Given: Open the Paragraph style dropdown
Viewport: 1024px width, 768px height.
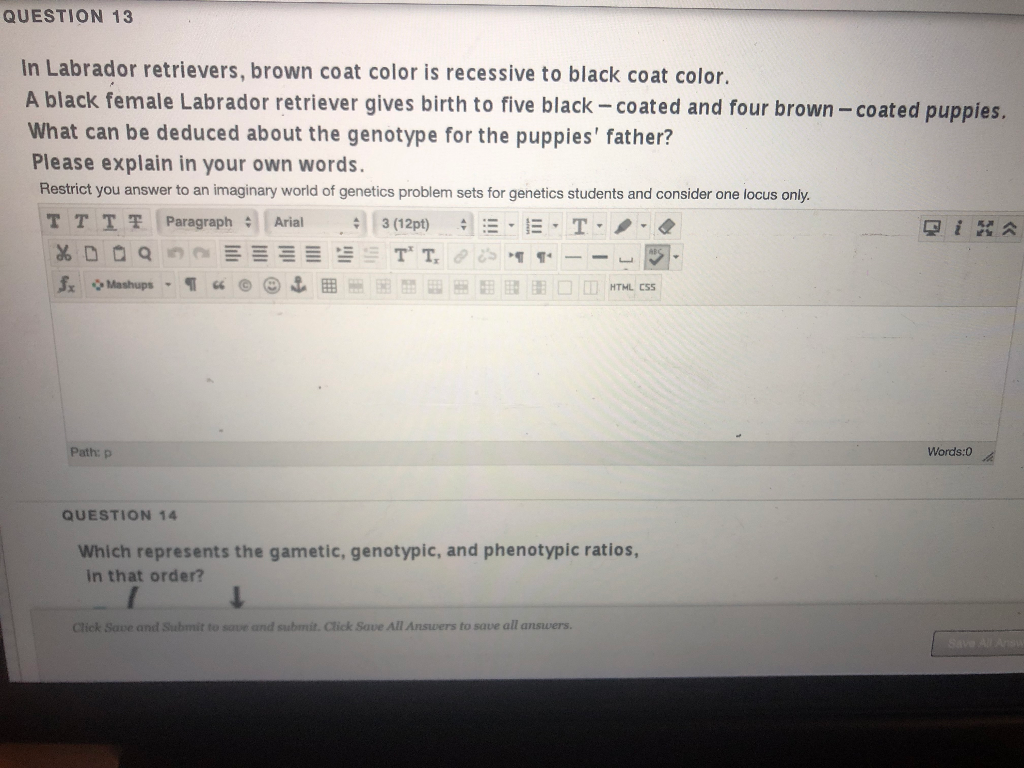Looking at the screenshot, I should coord(205,224).
